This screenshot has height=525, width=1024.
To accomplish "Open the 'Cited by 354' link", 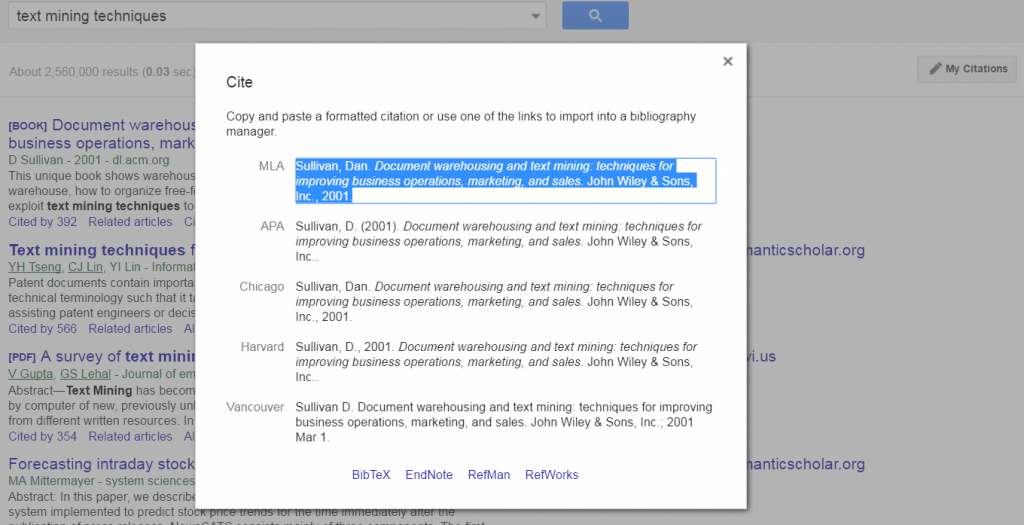I will (42, 437).
